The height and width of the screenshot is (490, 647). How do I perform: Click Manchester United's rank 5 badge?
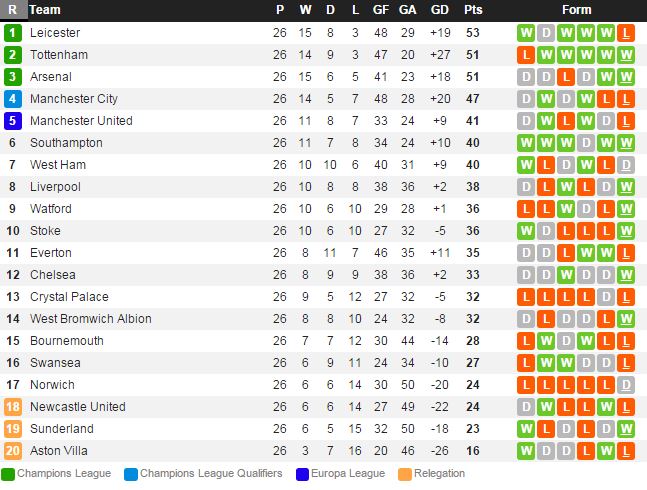click(x=12, y=121)
